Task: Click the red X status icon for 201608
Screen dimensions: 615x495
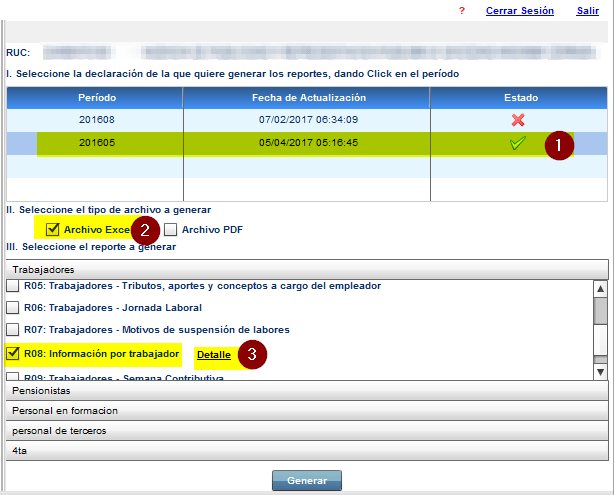Action: (518, 120)
